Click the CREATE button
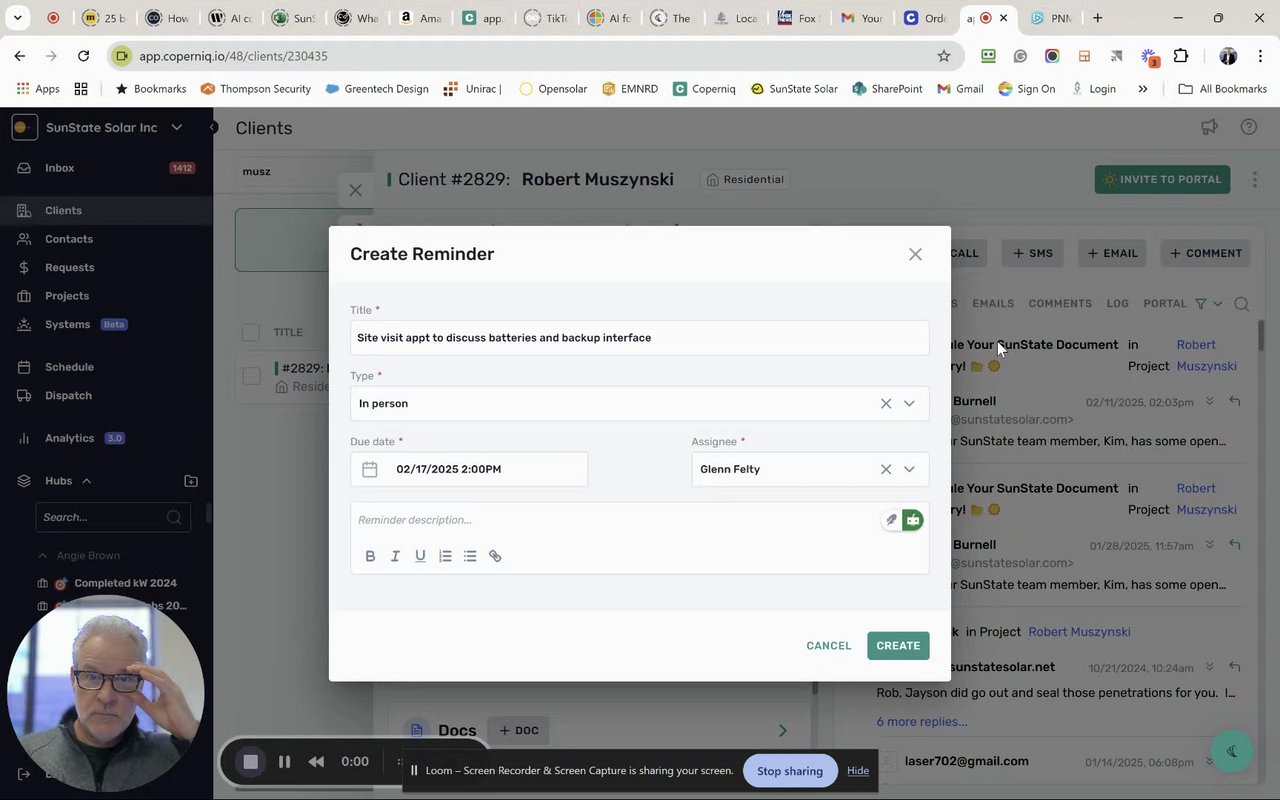This screenshot has width=1280, height=800. pyautogui.click(x=898, y=646)
